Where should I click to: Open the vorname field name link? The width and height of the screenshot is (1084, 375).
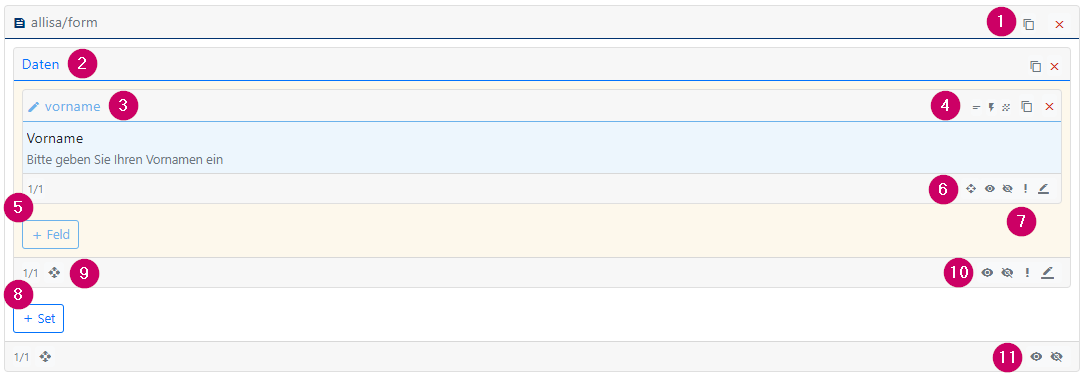[x=73, y=107]
